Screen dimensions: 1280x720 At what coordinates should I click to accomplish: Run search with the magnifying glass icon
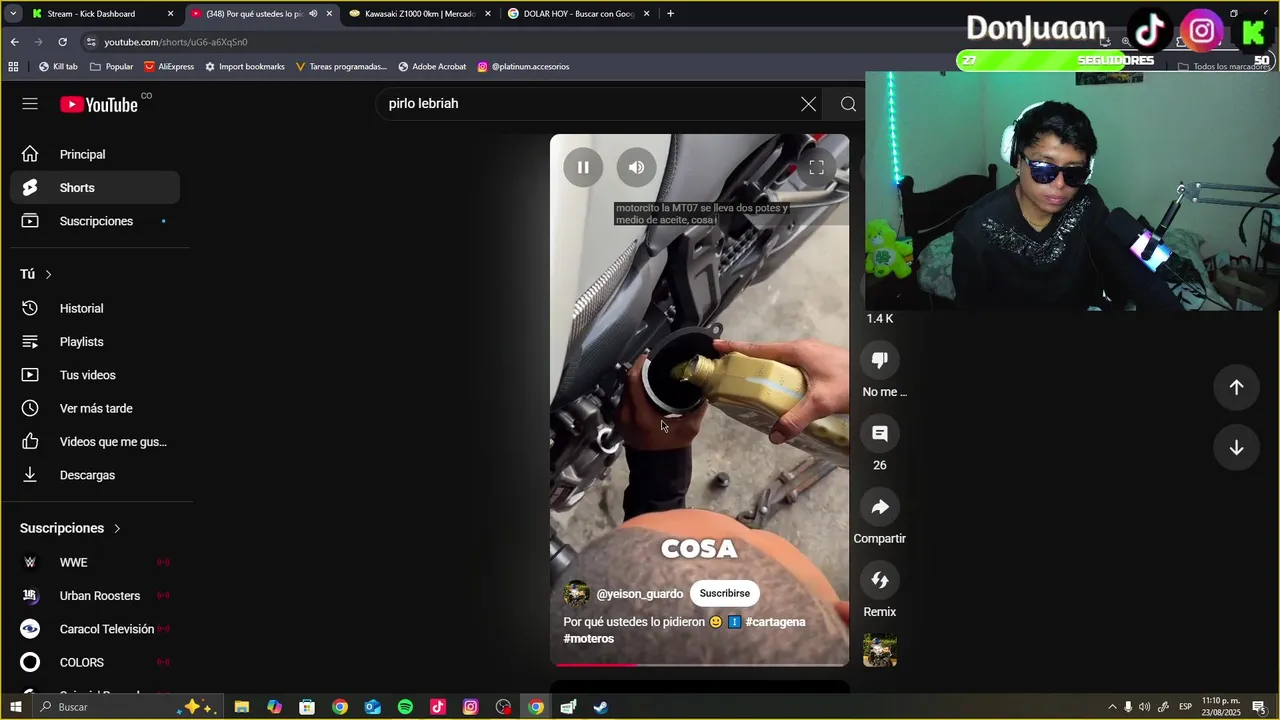coord(848,104)
